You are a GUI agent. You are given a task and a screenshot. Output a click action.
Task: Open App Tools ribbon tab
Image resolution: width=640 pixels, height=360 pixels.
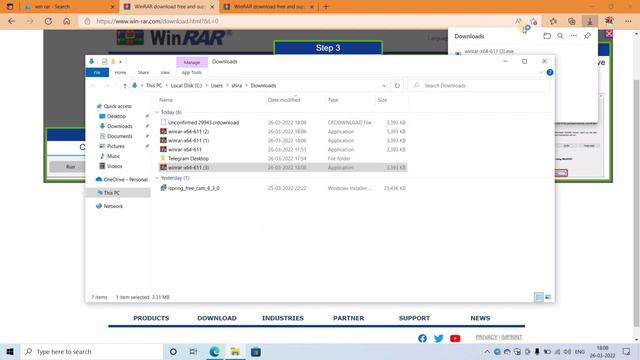point(192,73)
